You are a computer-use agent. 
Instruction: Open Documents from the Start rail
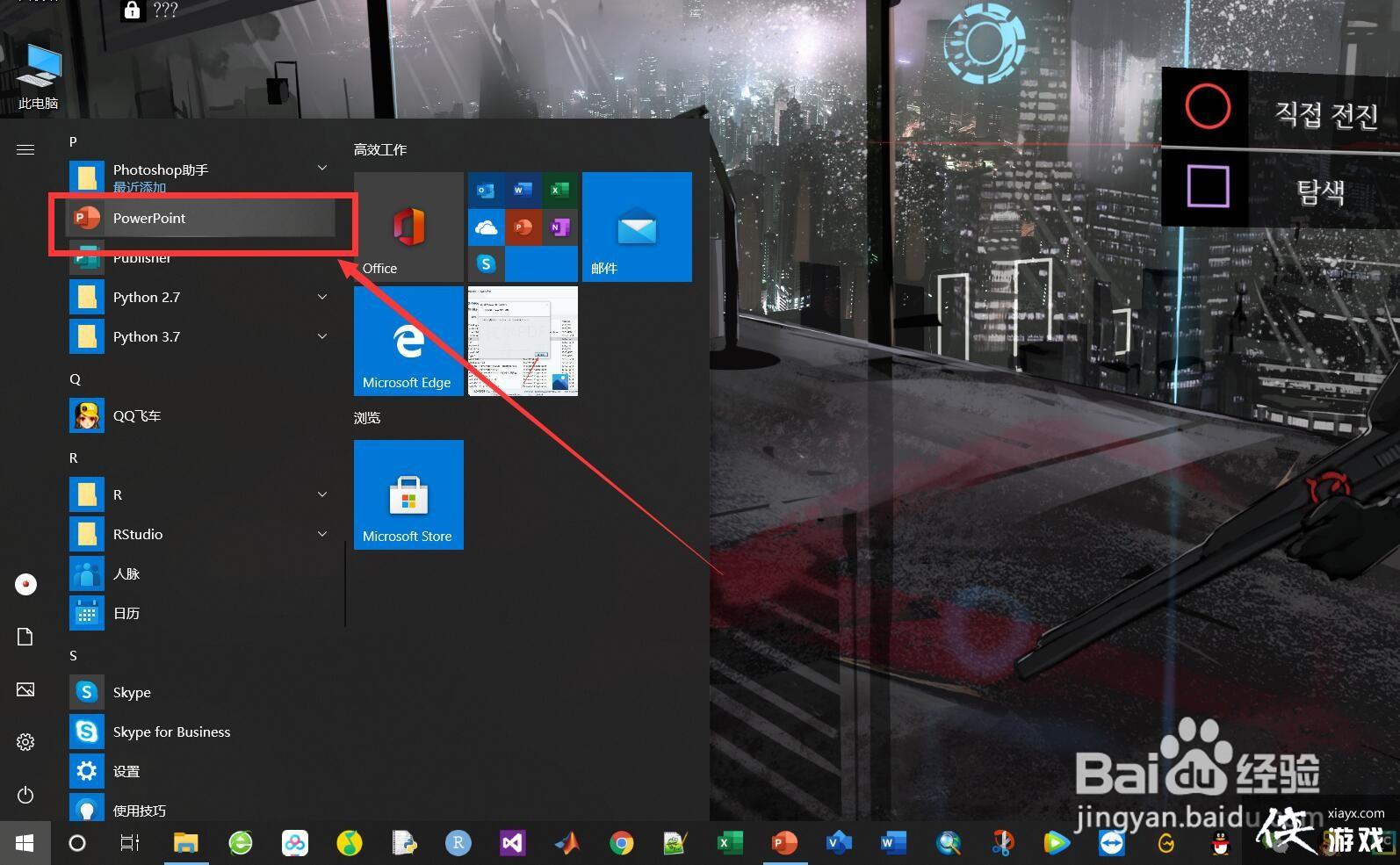[25, 637]
